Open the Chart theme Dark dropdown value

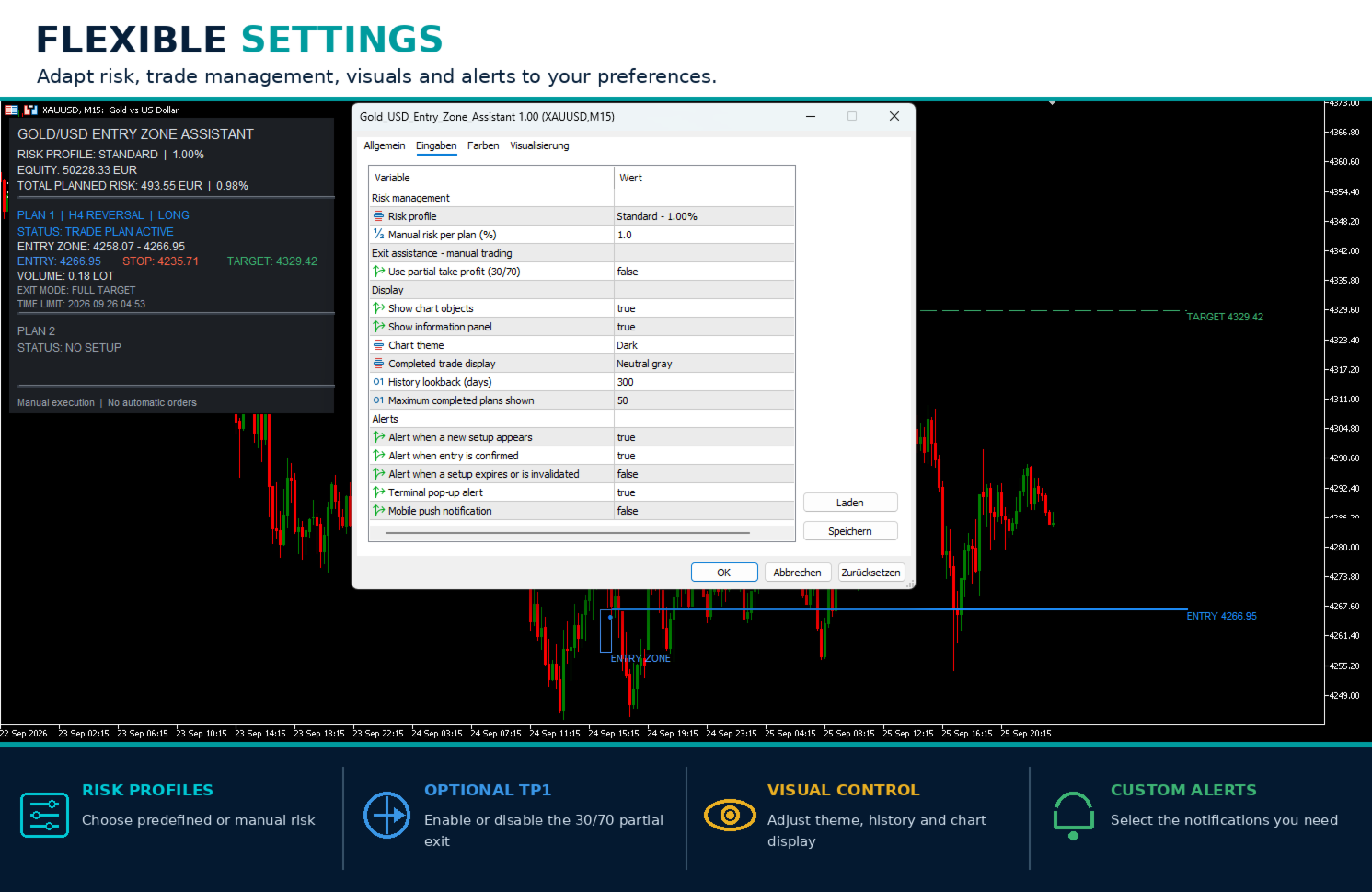[704, 345]
